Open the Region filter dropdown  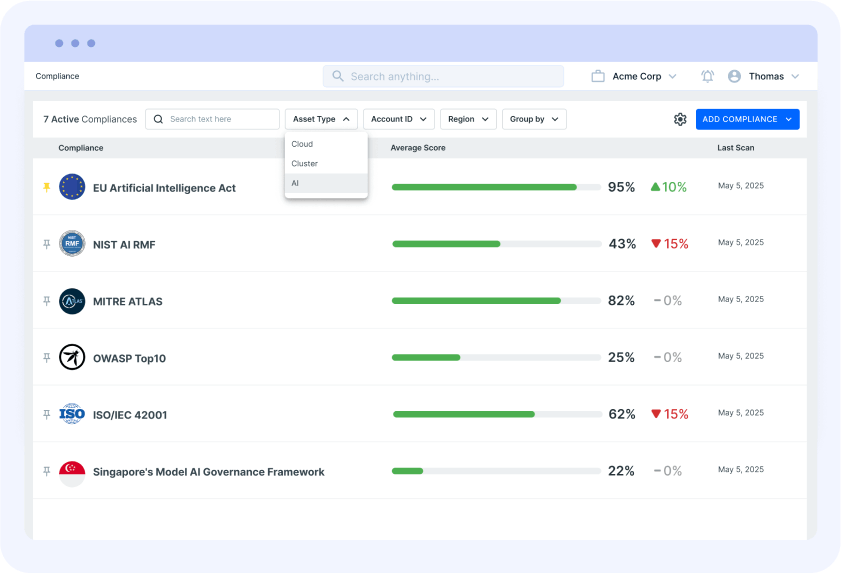tap(467, 119)
